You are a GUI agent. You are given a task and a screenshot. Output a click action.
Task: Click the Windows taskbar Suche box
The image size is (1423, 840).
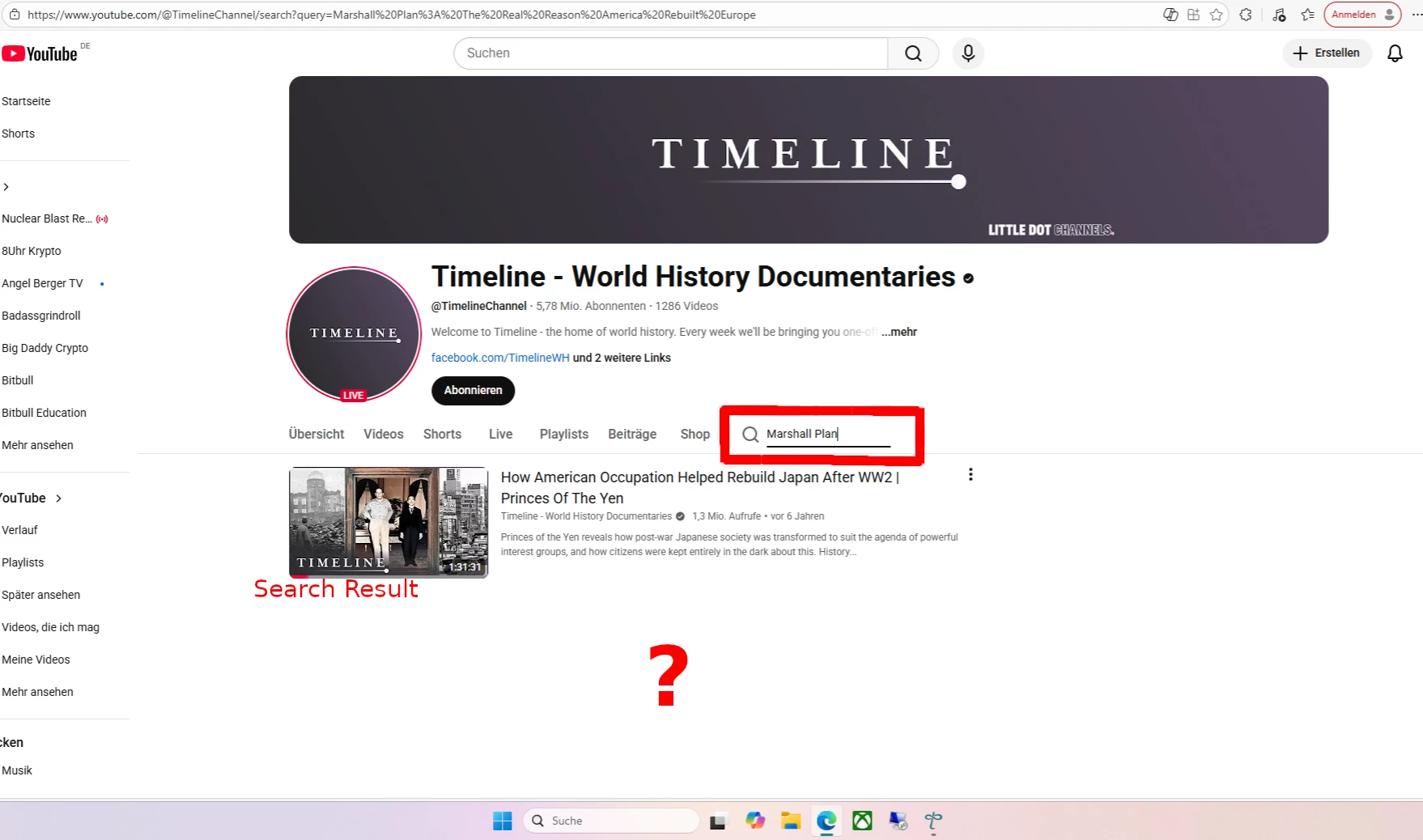click(x=611, y=821)
